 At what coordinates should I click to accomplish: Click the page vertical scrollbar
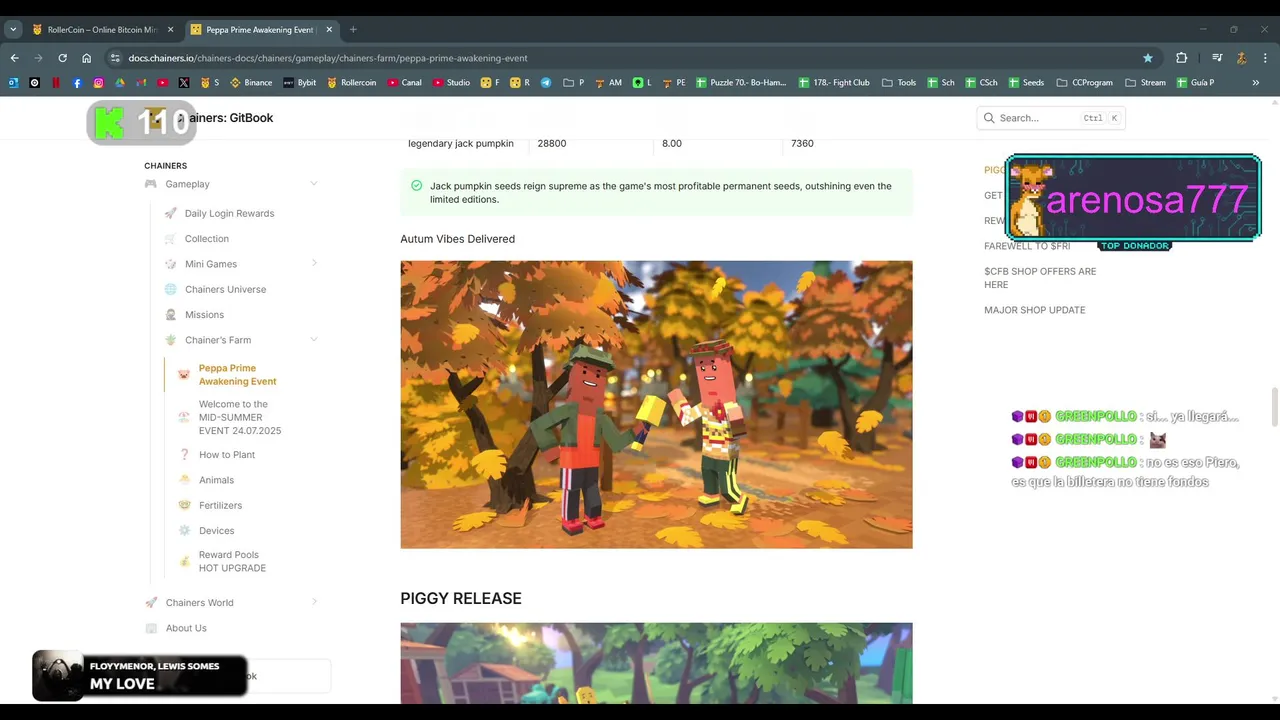tap(1274, 406)
